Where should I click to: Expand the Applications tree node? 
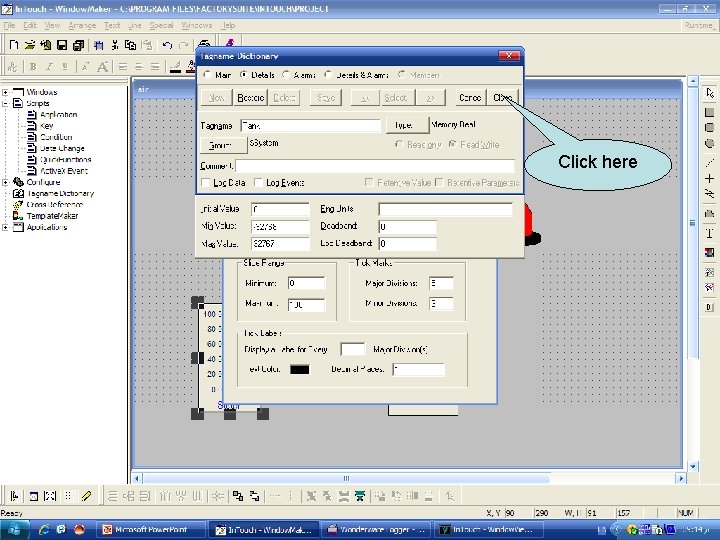pyautogui.click(x=6, y=227)
